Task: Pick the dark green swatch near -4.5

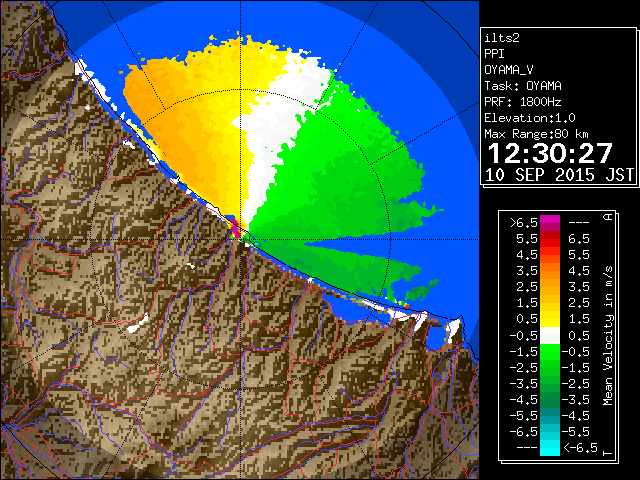Action: [550, 400]
